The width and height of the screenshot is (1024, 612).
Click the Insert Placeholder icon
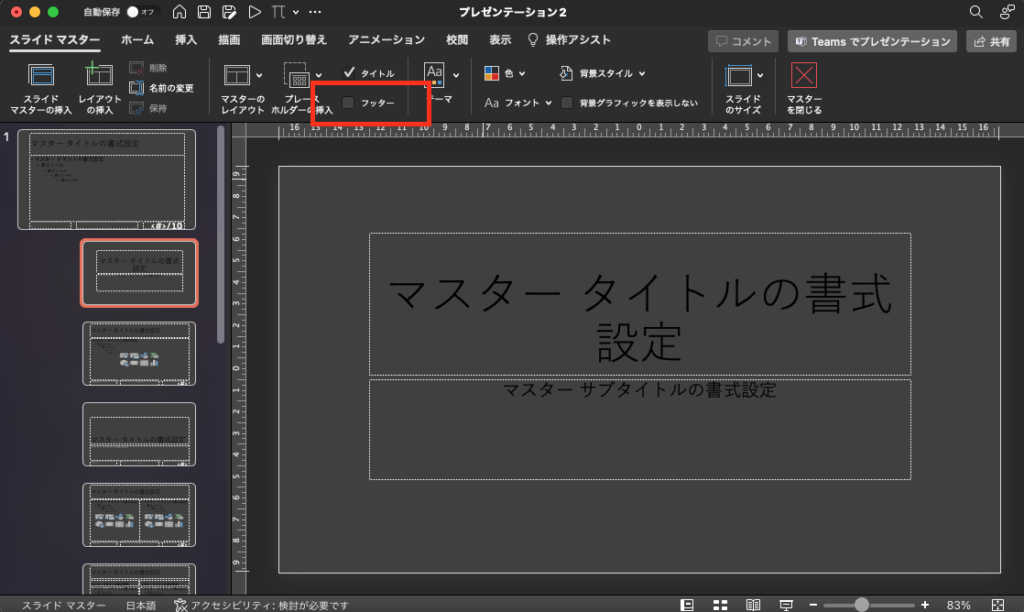tap(297, 76)
